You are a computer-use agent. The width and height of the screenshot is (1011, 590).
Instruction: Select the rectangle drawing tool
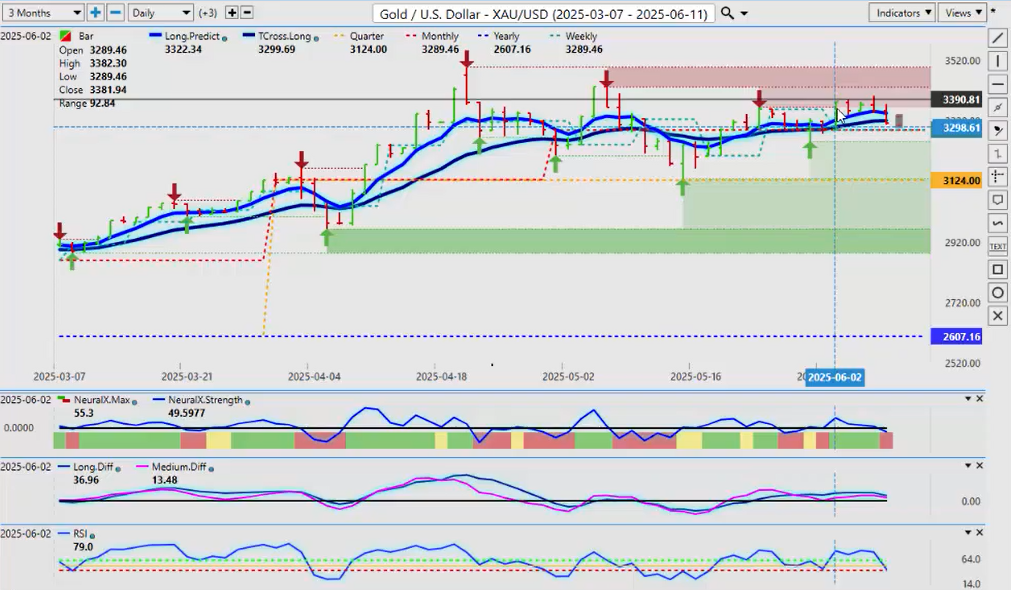tap(997, 270)
